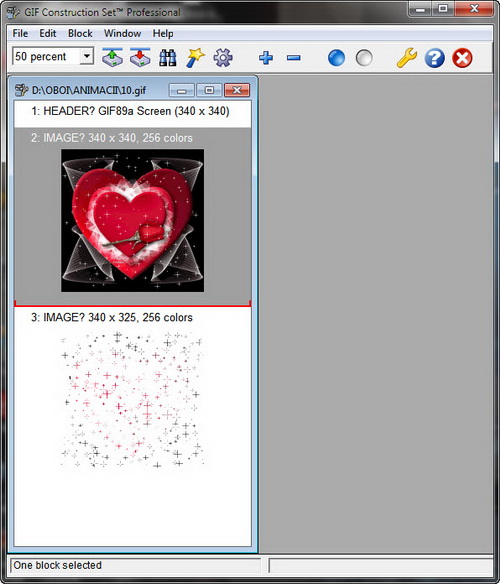
Task: Click the blue sphere icon
Action: coord(336,58)
